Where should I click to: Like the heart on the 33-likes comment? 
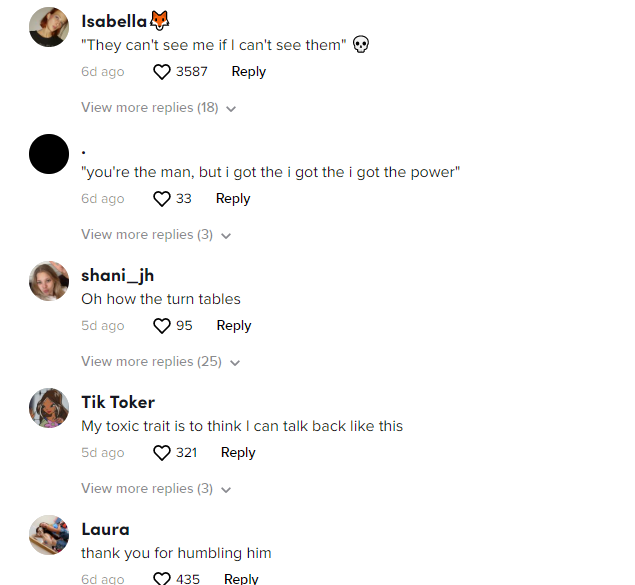162,199
